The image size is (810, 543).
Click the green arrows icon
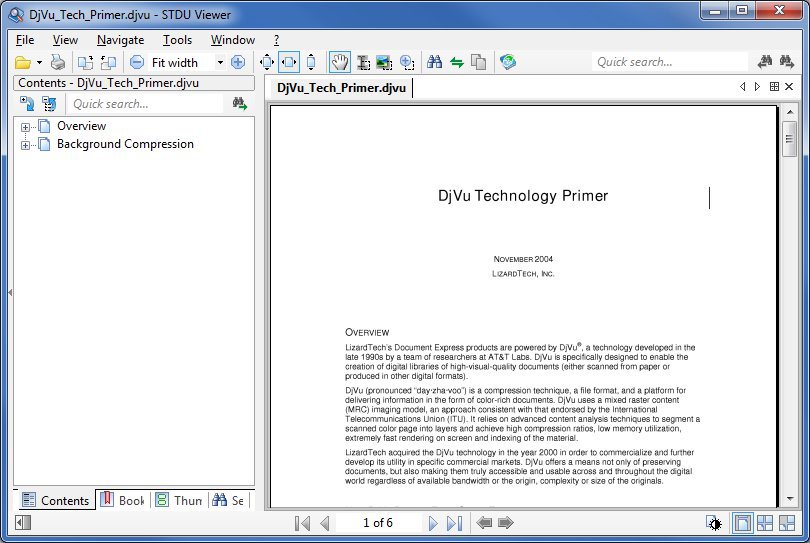click(457, 63)
